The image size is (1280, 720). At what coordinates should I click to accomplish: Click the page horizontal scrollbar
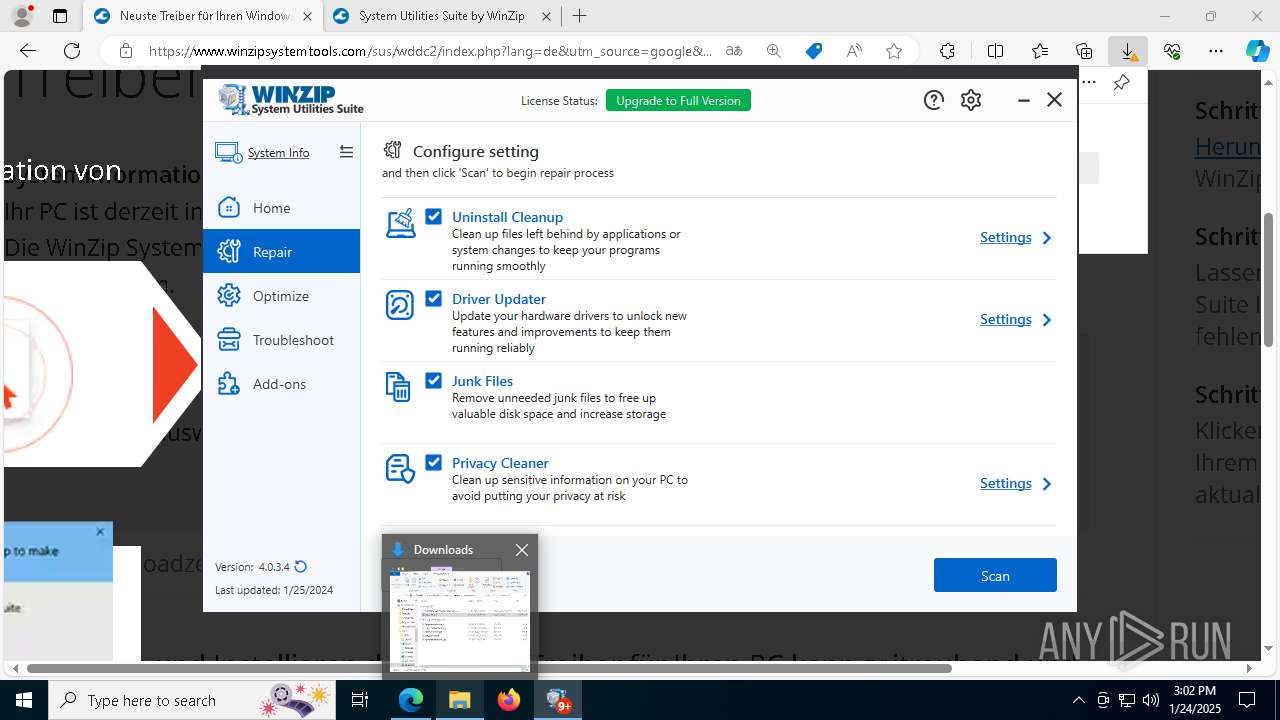click(489, 668)
